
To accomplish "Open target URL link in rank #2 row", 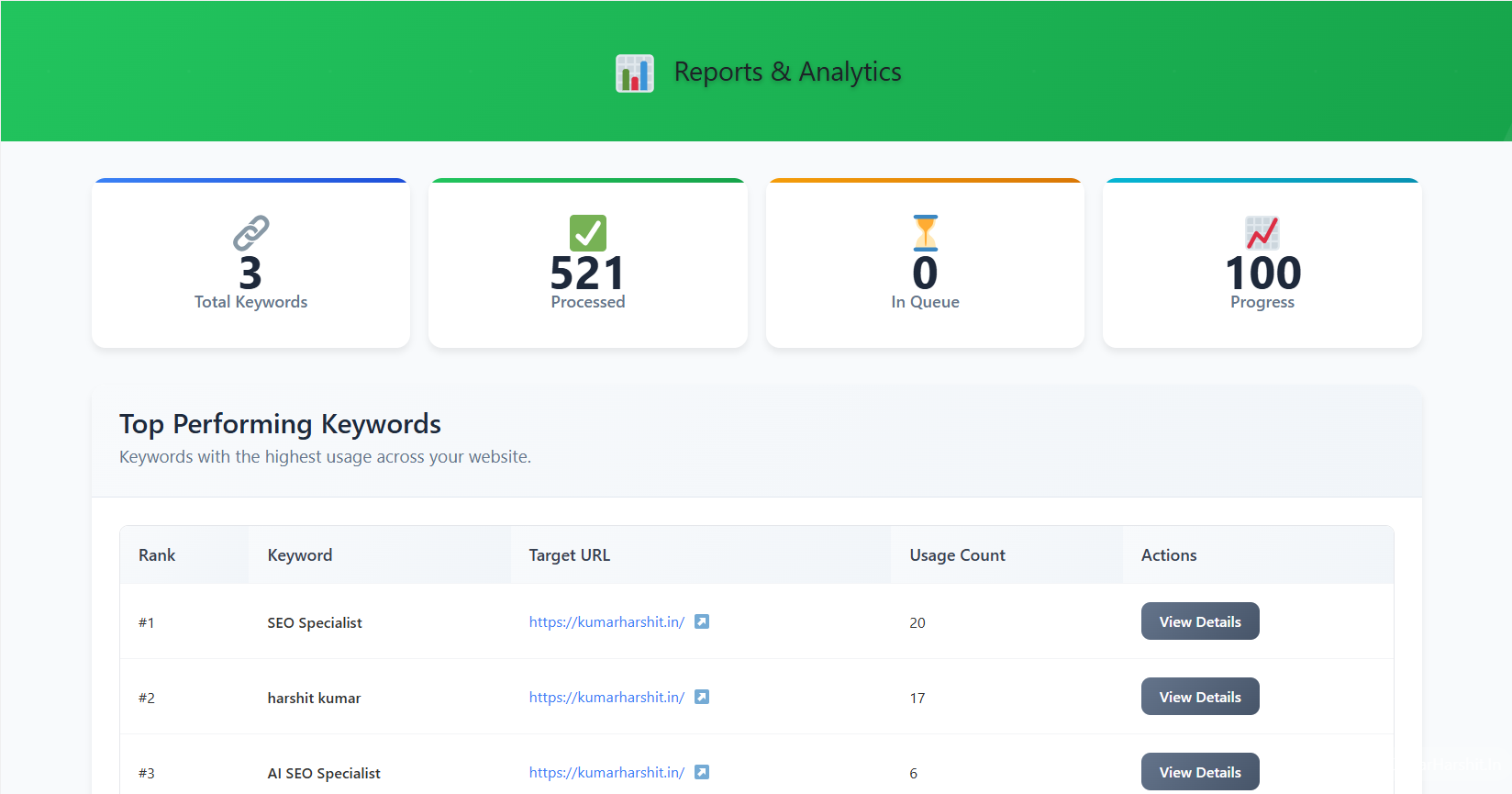I will pos(606,698).
